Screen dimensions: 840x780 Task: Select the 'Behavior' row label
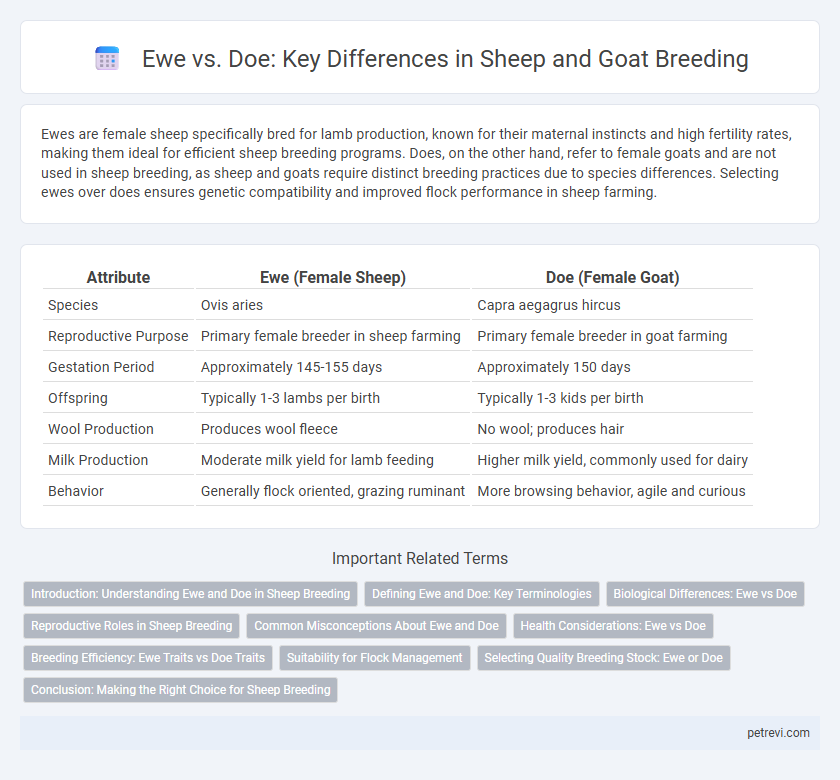(x=76, y=491)
